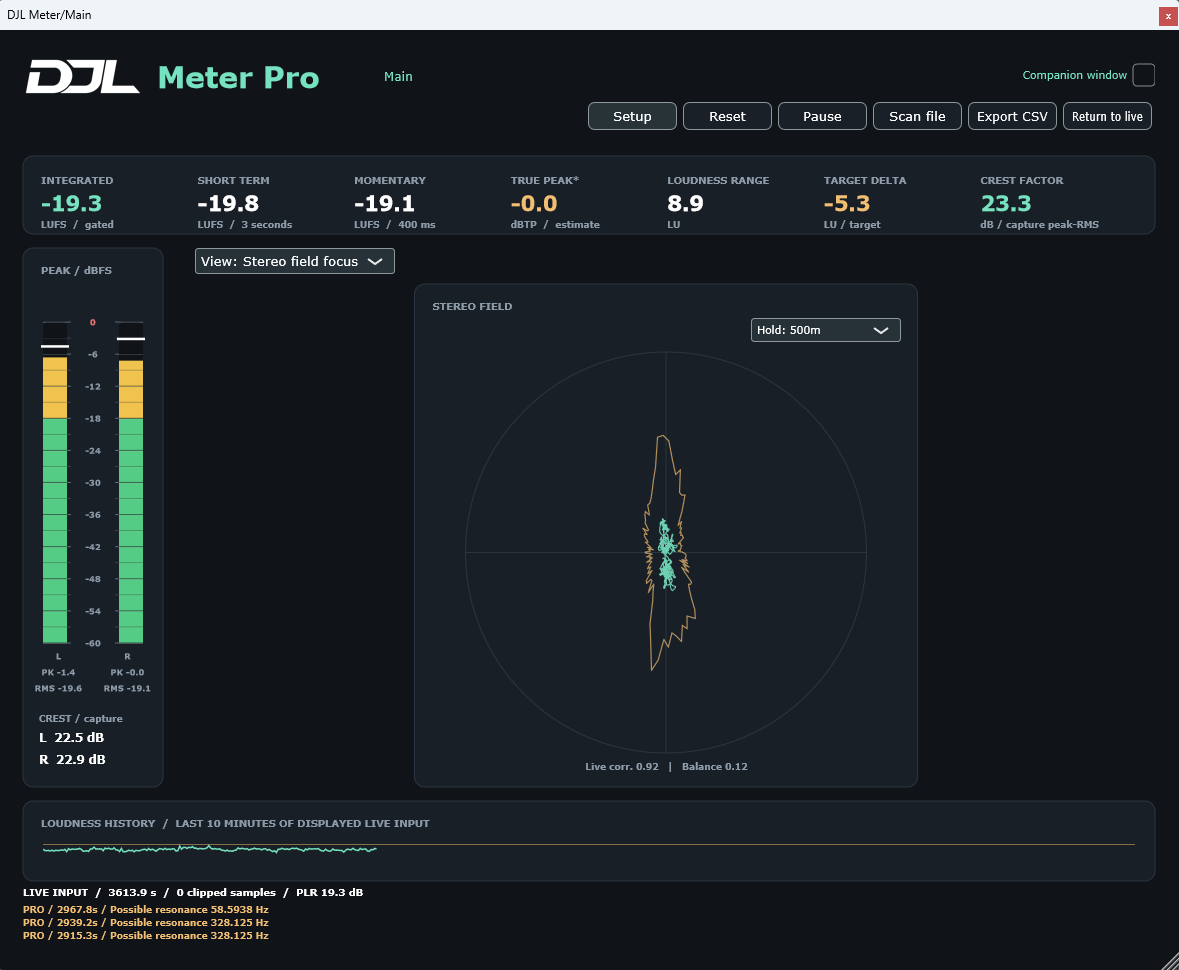This screenshot has width=1179, height=970.
Task: Click the 'L 22.5 dB' crest value
Action: [71, 738]
